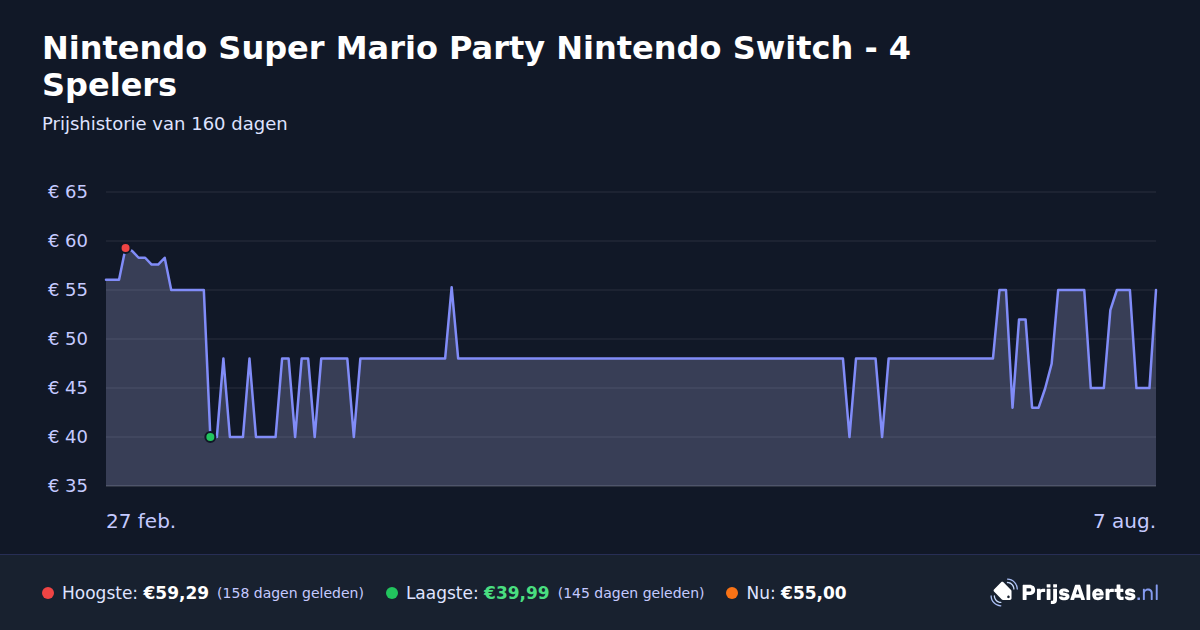Click the red Hoogste legend dot
The image size is (1200, 630).
(x=48, y=593)
